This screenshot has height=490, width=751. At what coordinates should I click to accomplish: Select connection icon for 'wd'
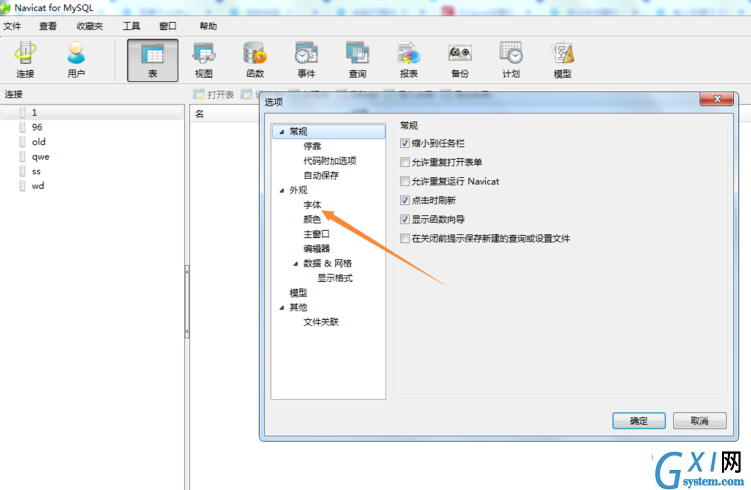tap(22, 186)
